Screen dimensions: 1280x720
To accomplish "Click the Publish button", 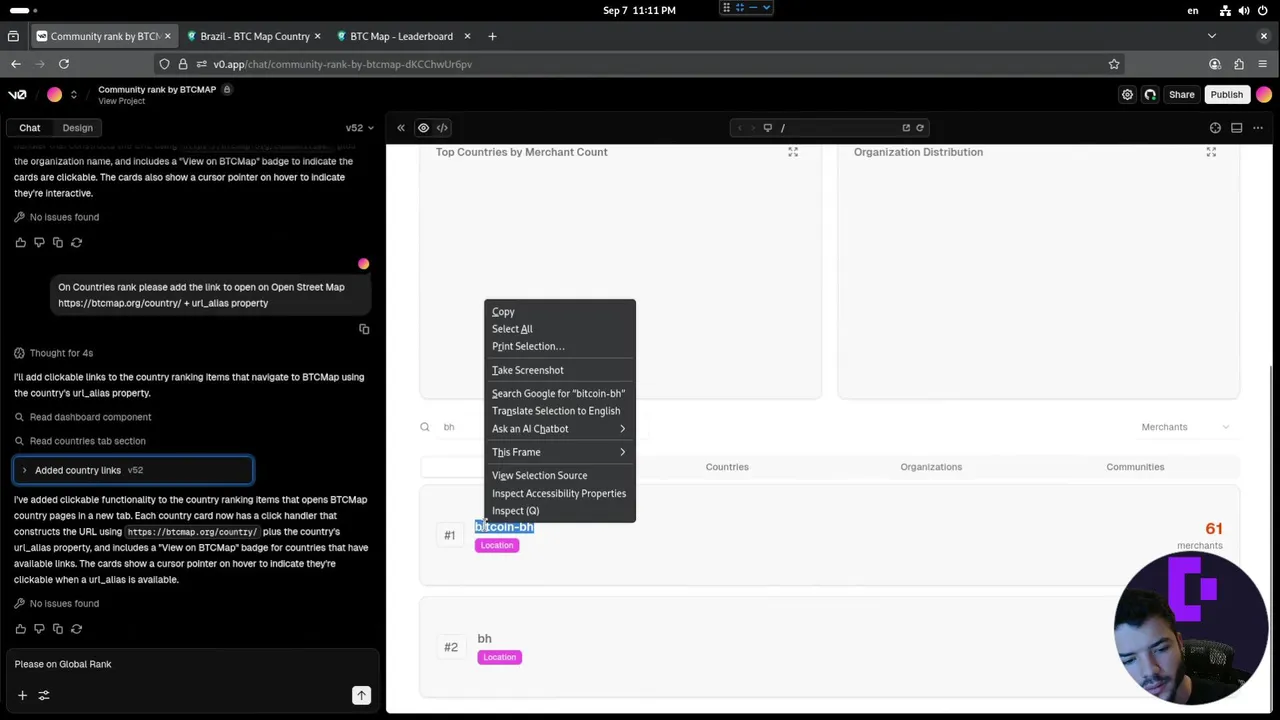I will click(1226, 95).
